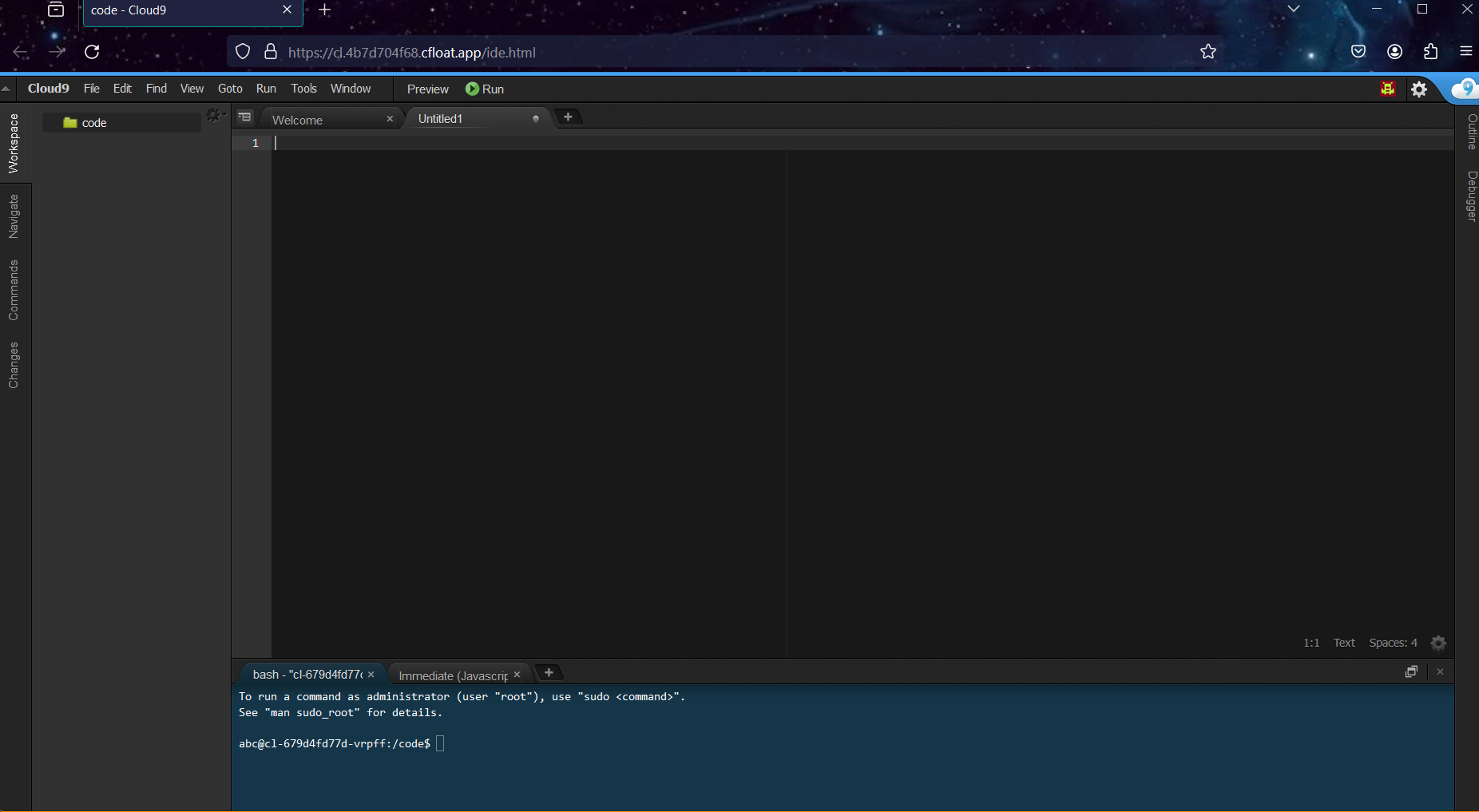Open the Cloud9 menu
The image size is (1479, 812).
[49, 89]
